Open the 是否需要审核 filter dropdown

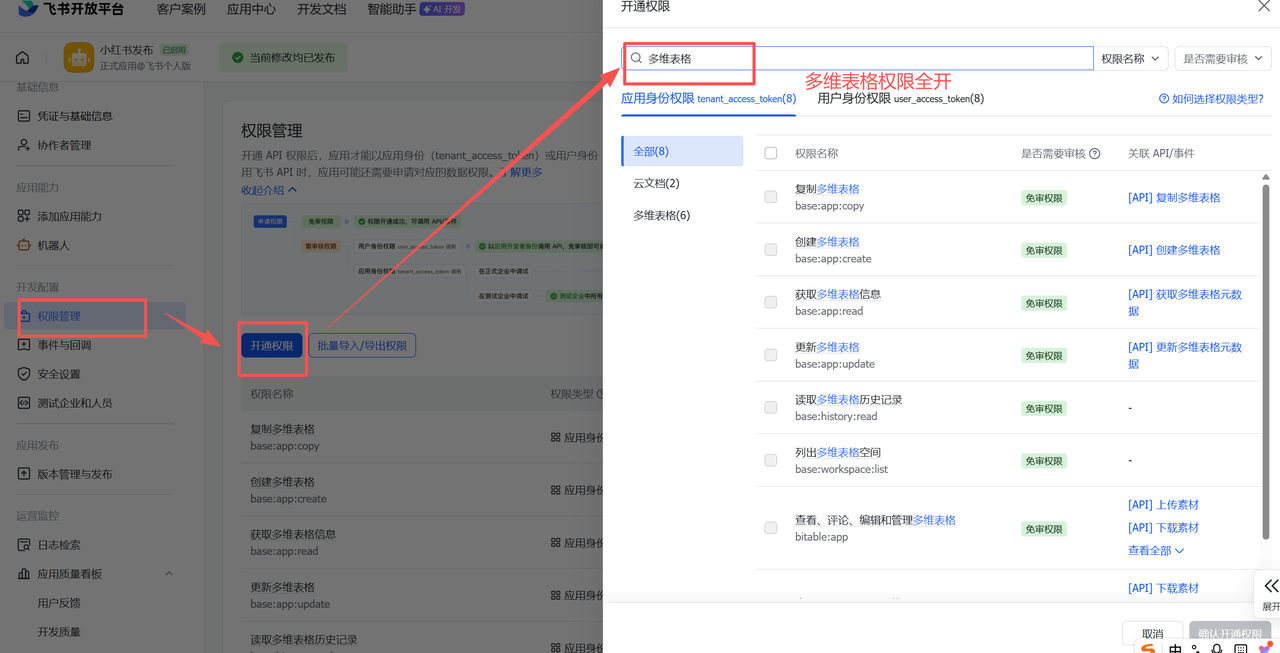1224,58
